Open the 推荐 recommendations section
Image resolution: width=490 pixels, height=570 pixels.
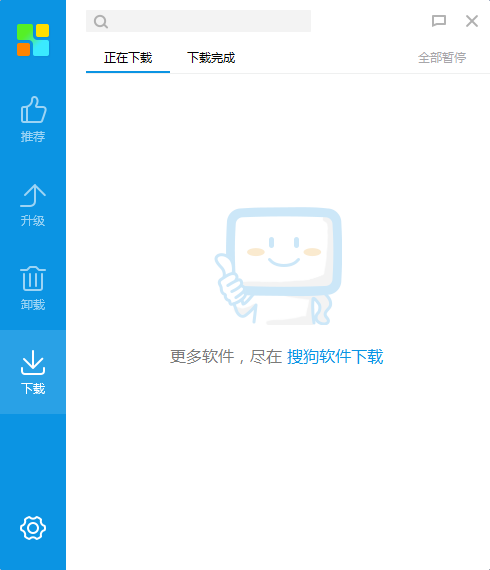(x=33, y=119)
